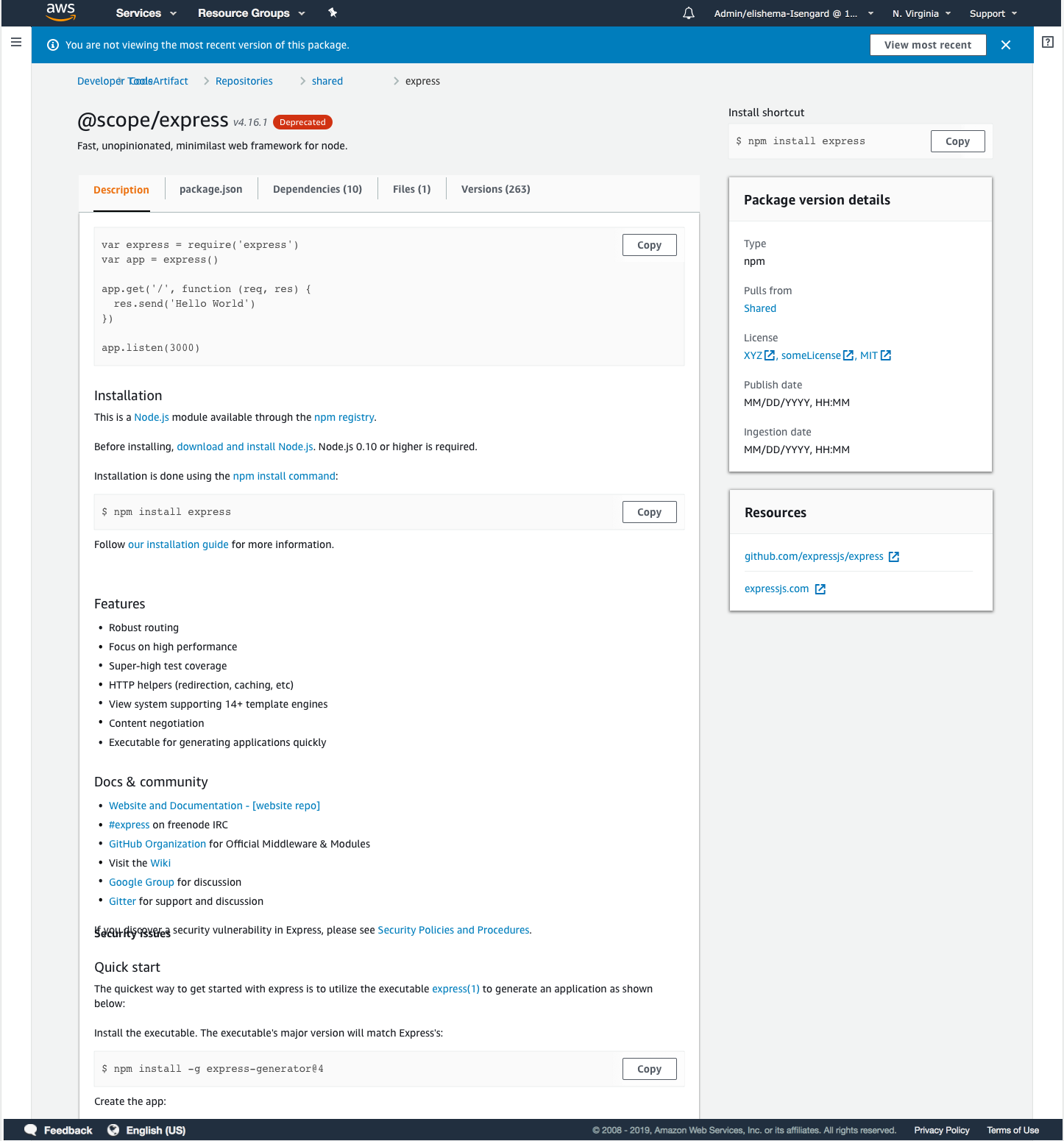Copy the var express code sample

point(650,245)
